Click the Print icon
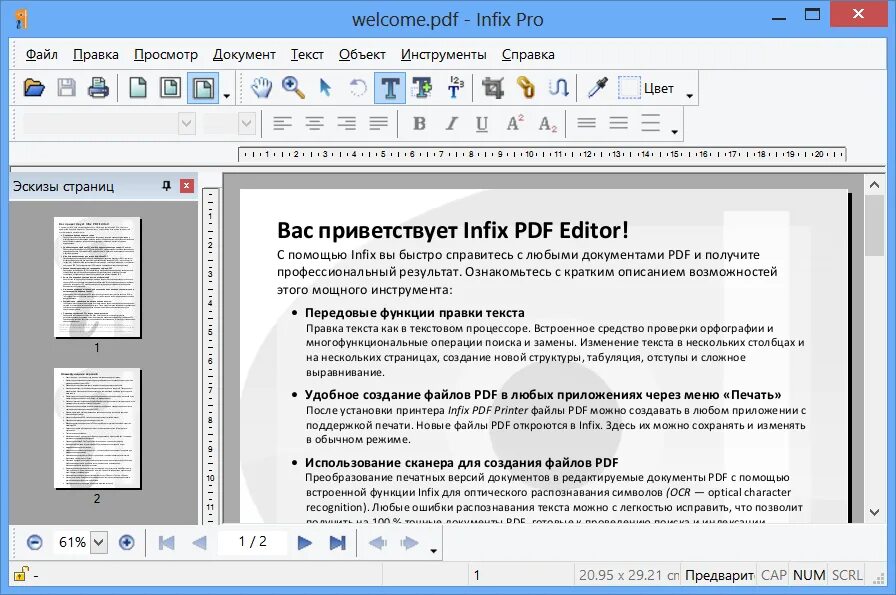Viewport: 896px width, 595px height. [x=98, y=88]
